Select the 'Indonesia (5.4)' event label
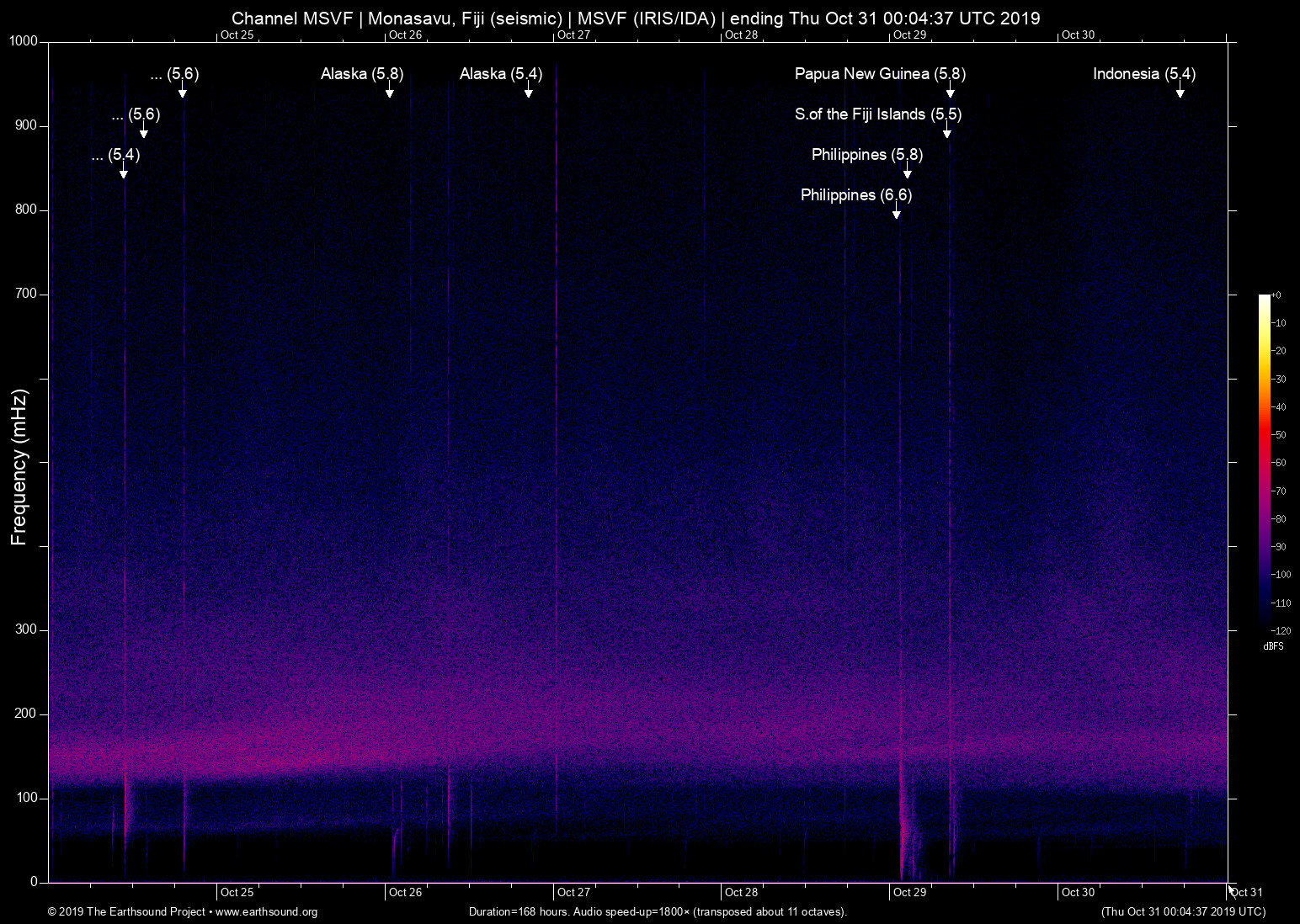This screenshot has height=924, width=1300. 1144,74
